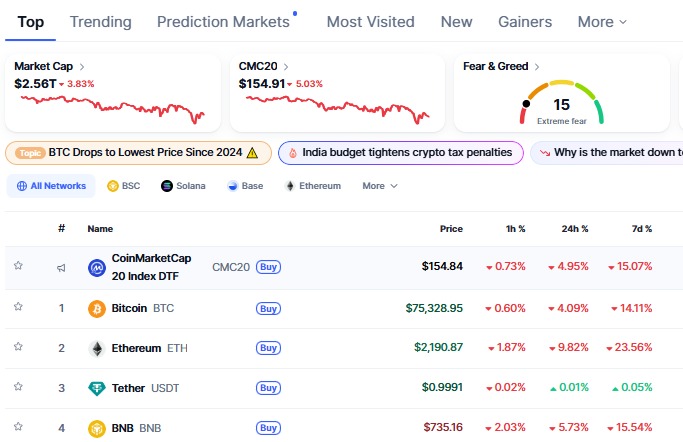Screen dimensions: 683x442
Task: Star Bitcoin to add to watchlist
Action: point(18,307)
